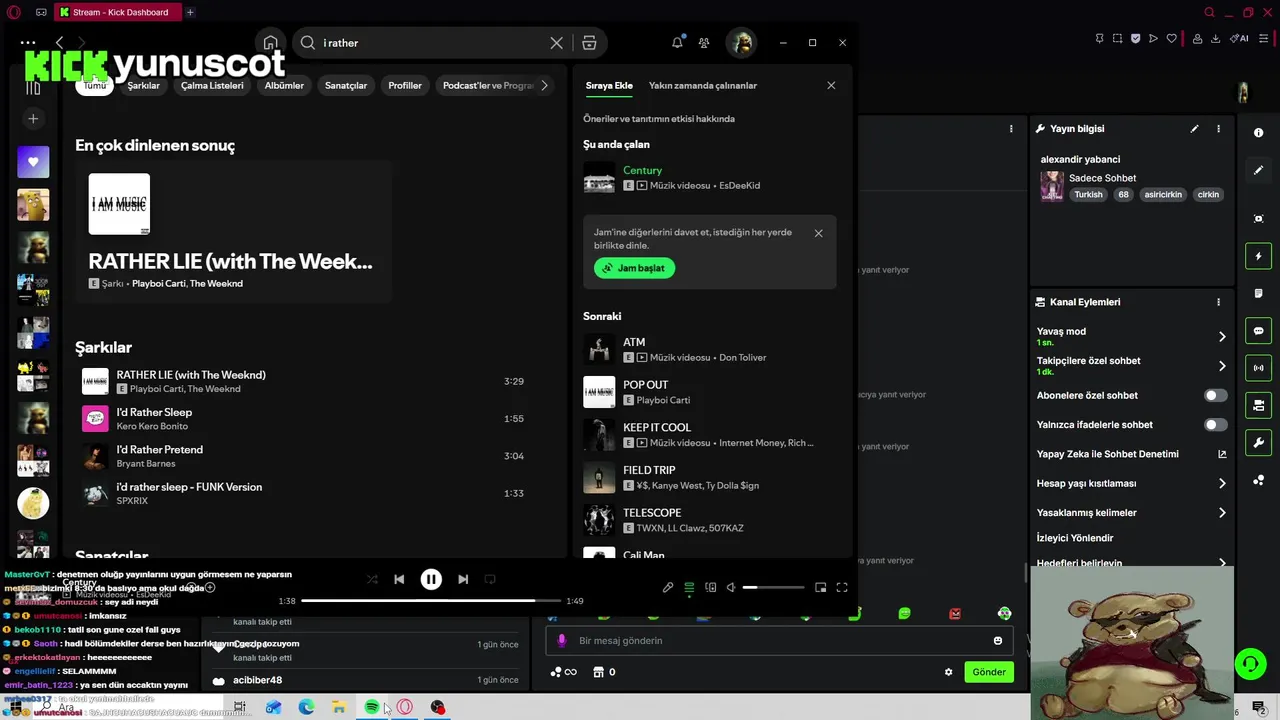This screenshot has width=1280, height=720.
Task: Start a Jam with Jam başlat
Action: point(634,268)
